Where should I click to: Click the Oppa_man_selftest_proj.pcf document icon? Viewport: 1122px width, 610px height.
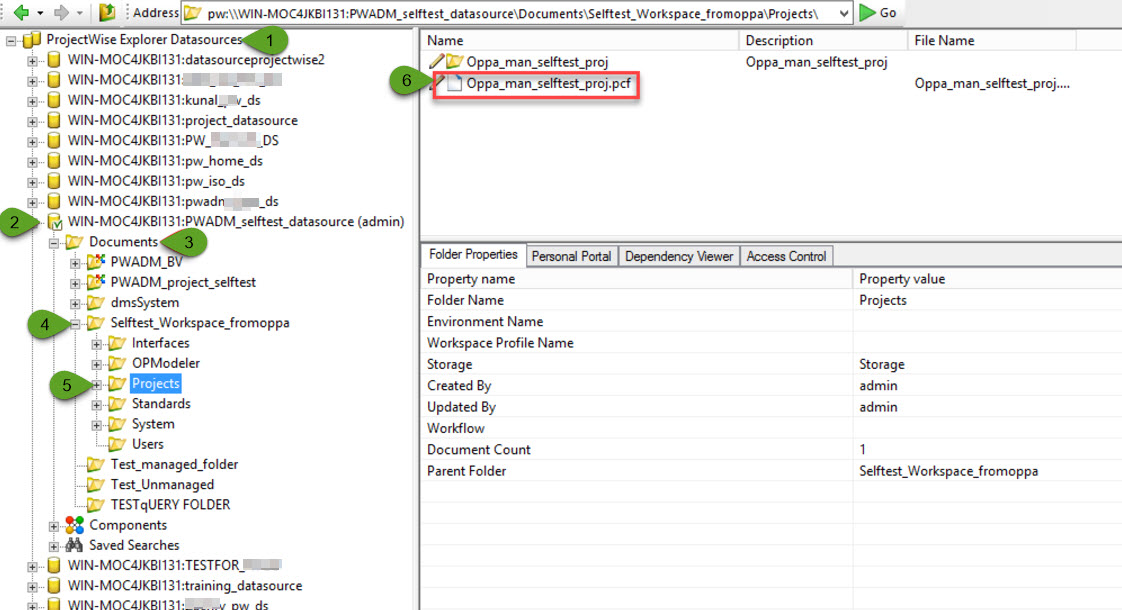454,84
